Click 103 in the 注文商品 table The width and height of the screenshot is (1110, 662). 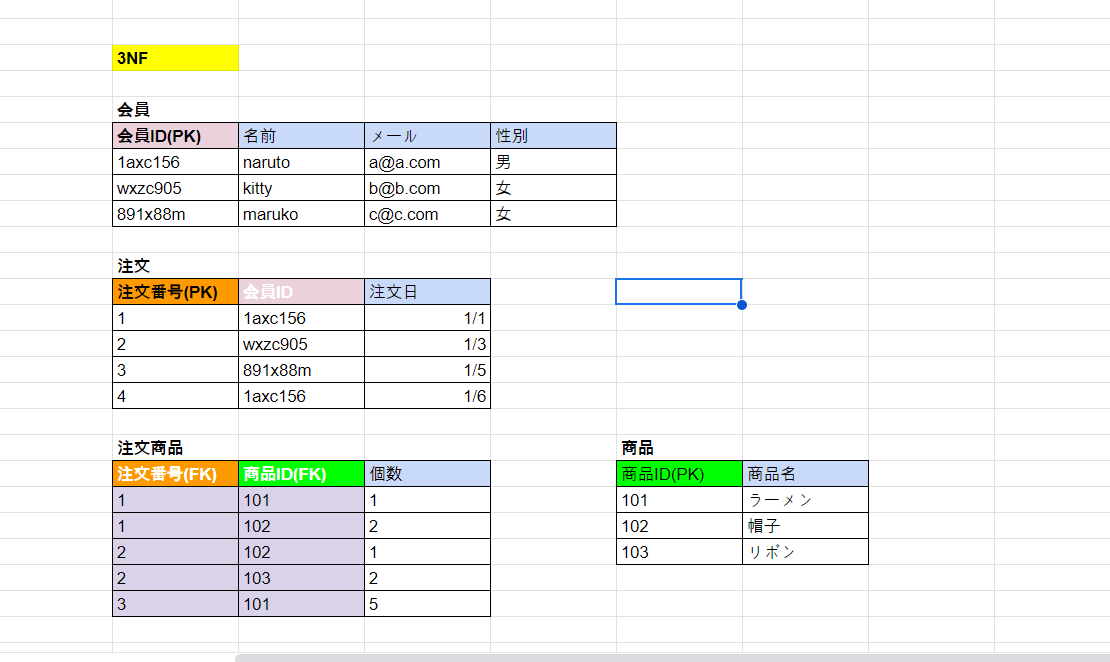pos(302,578)
